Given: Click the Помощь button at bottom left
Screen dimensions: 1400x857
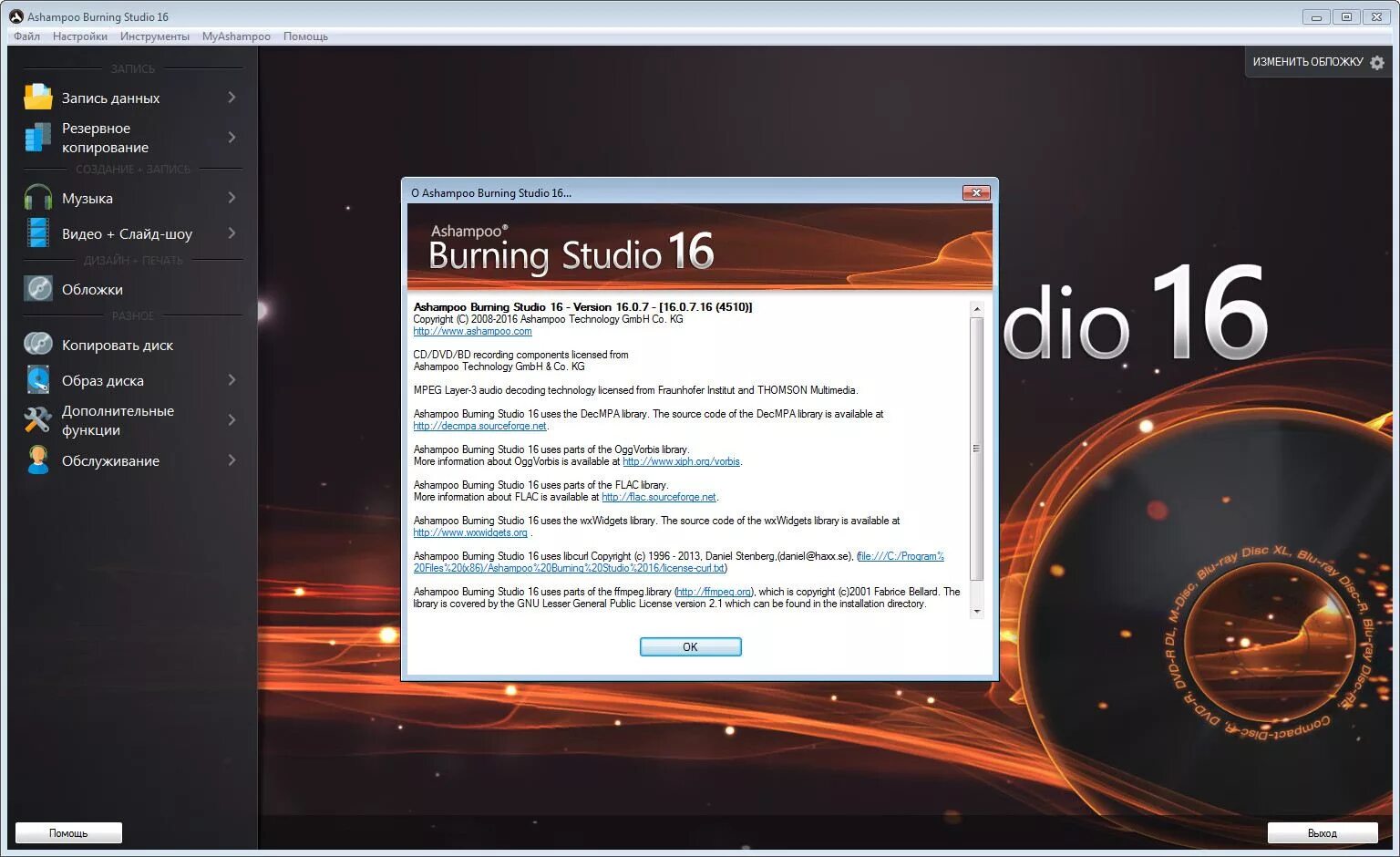Looking at the screenshot, I should (68, 833).
